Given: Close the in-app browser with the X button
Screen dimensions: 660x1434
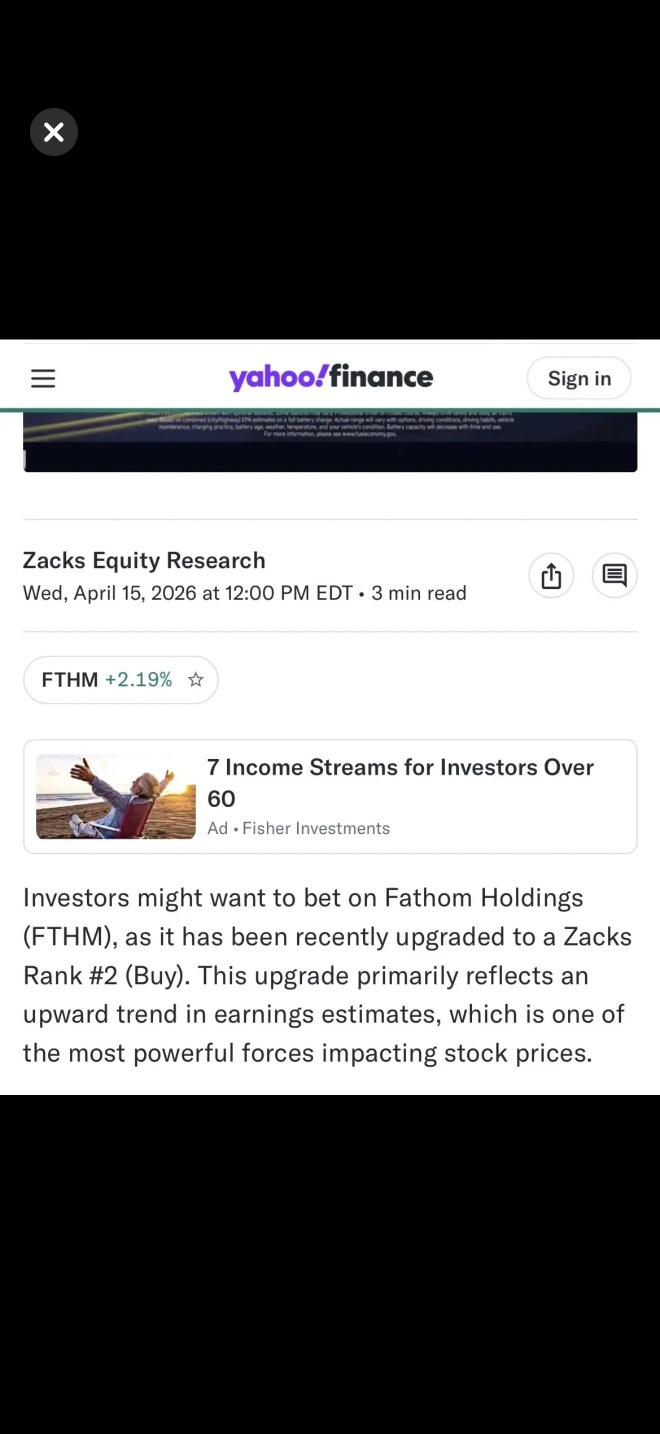Looking at the screenshot, I should pos(54,132).
